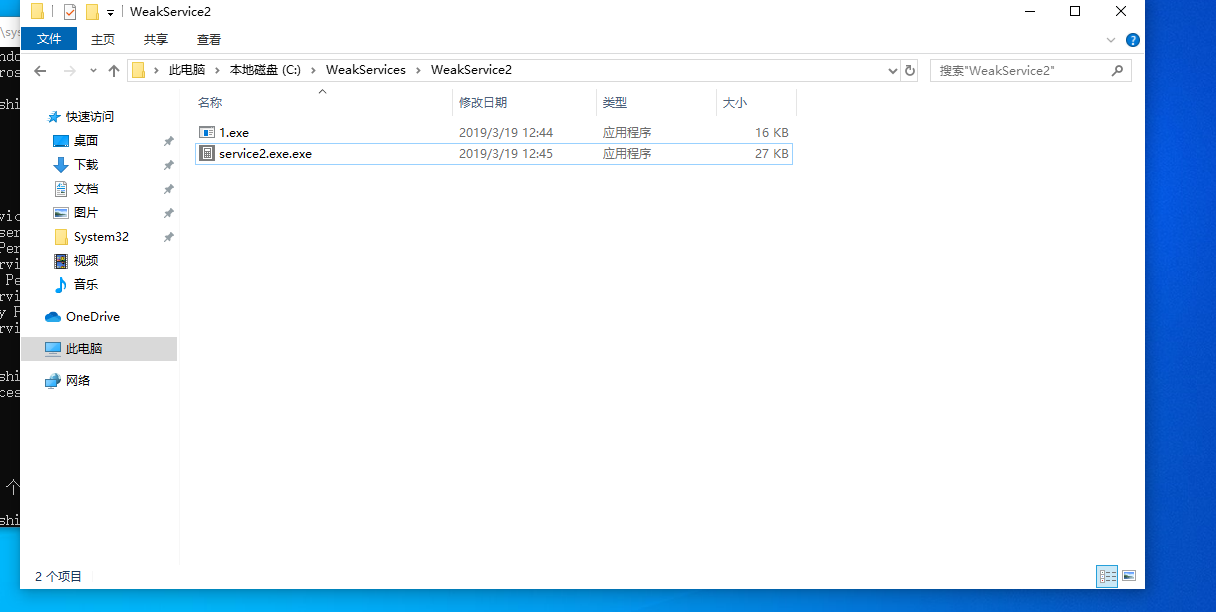Open Explorer help question mark icon
Screen dimensions: 1216x612
tap(1133, 40)
